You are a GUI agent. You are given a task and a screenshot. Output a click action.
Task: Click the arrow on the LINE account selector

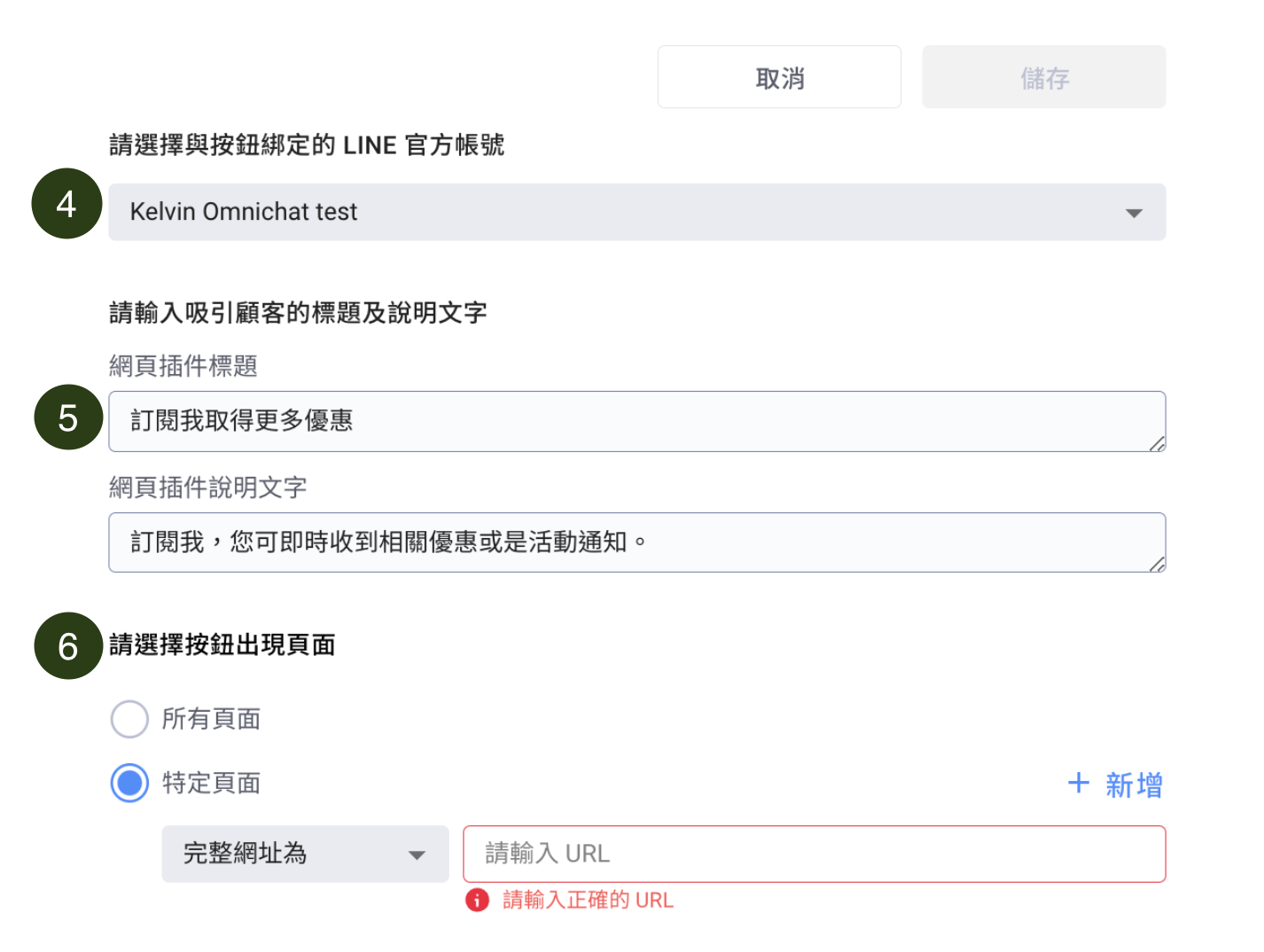pos(1133,213)
